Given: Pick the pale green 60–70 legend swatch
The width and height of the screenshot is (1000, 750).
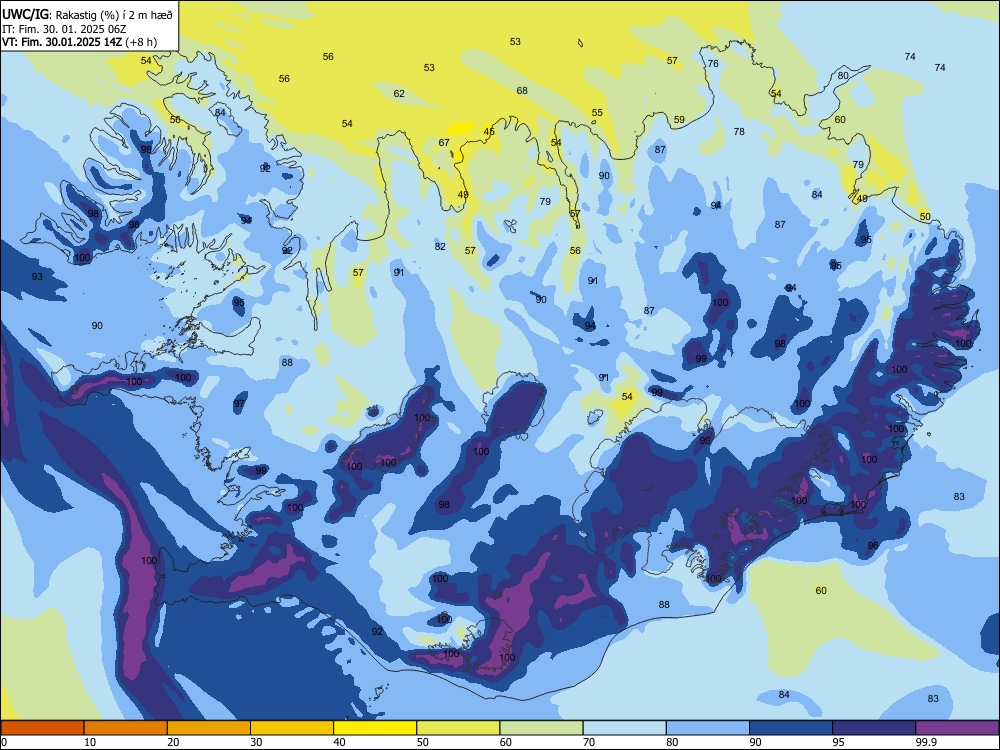Looking at the screenshot, I should point(541,728).
